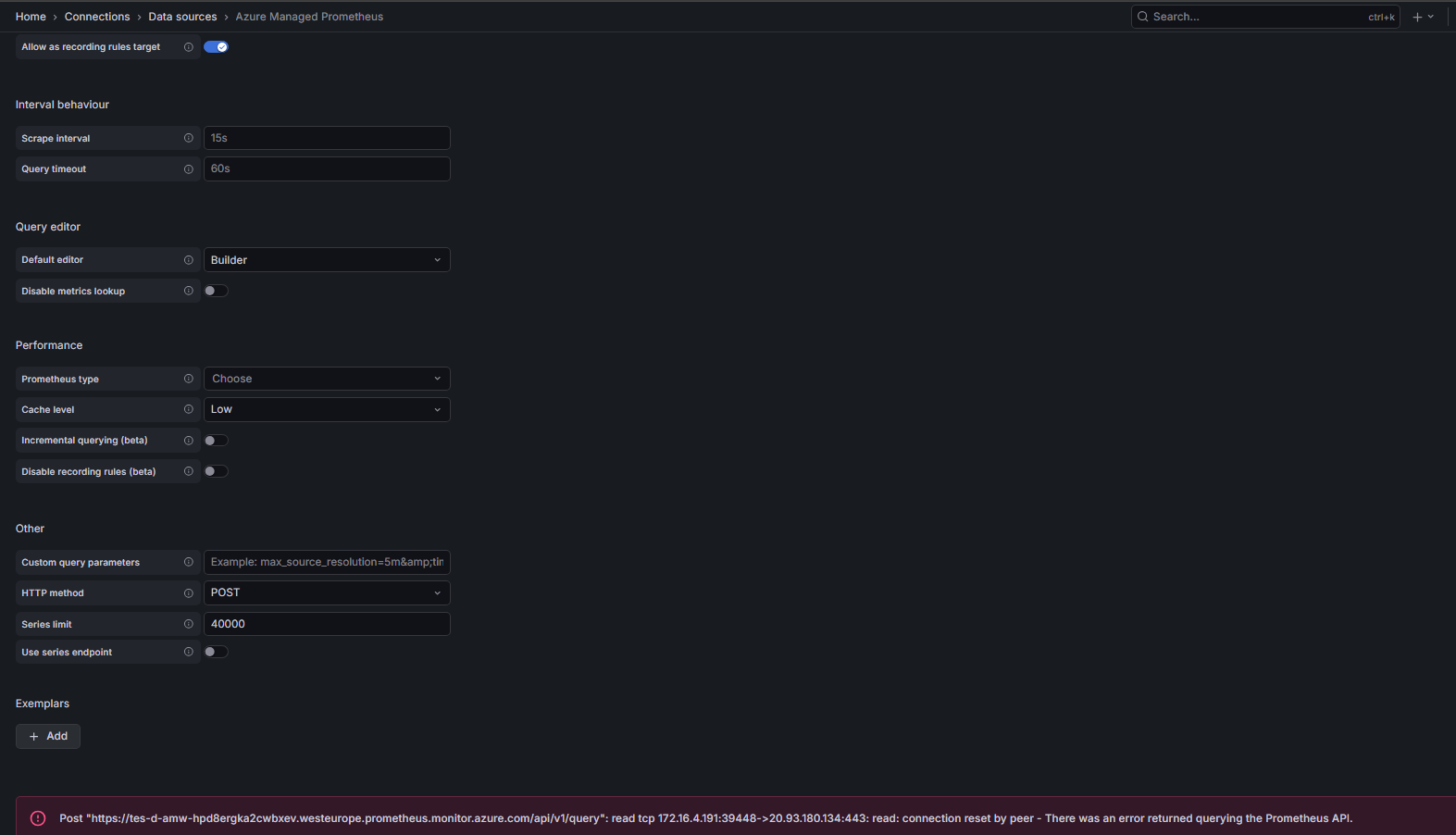Enable Use series endpoint switch

(x=216, y=652)
